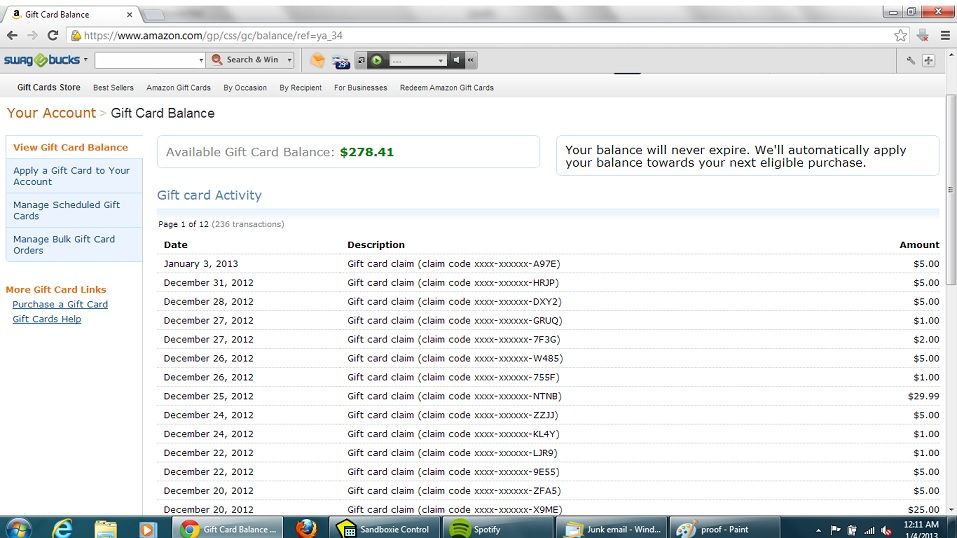Open the By Recipient nav item
This screenshot has width=957, height=538.
(300, 88)
